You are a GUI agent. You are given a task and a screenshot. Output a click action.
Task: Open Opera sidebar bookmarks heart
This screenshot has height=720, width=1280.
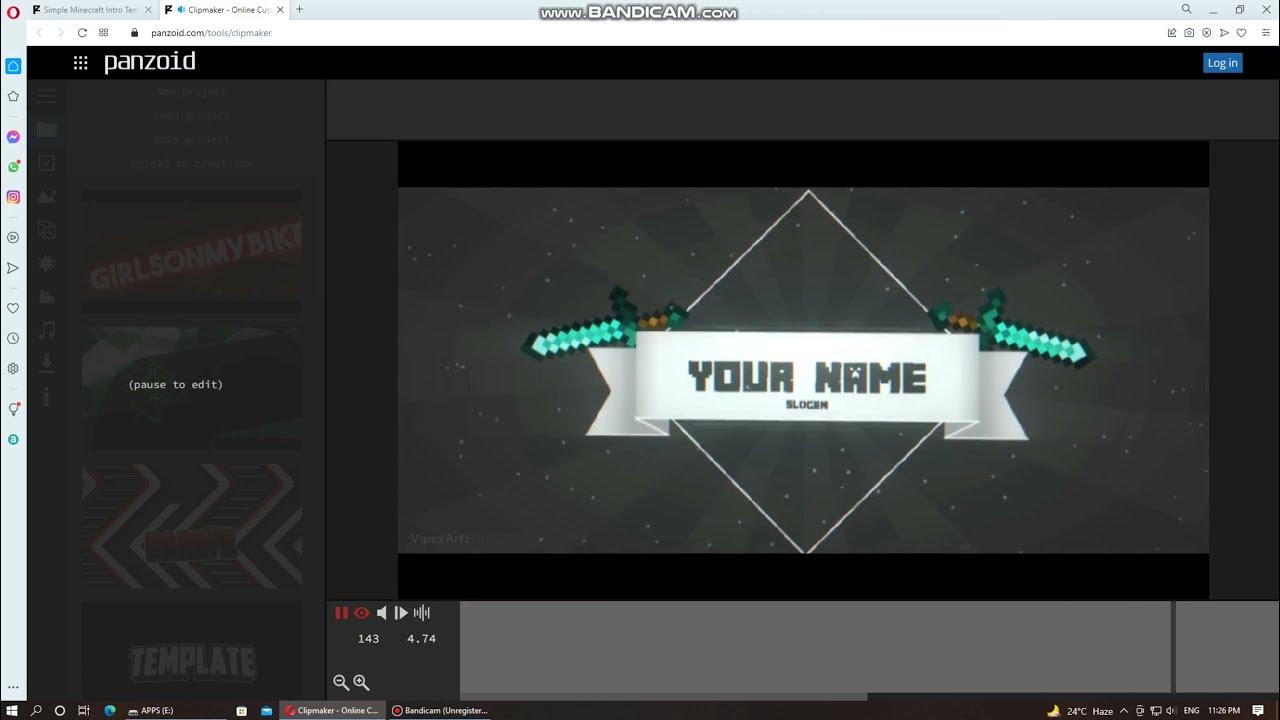click(13, 308)
